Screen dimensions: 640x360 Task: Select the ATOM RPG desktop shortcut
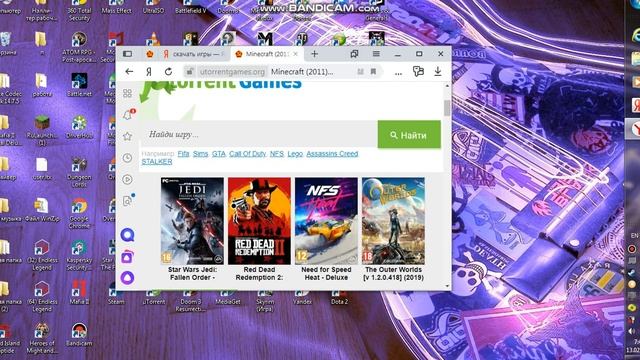click(79, 47)
